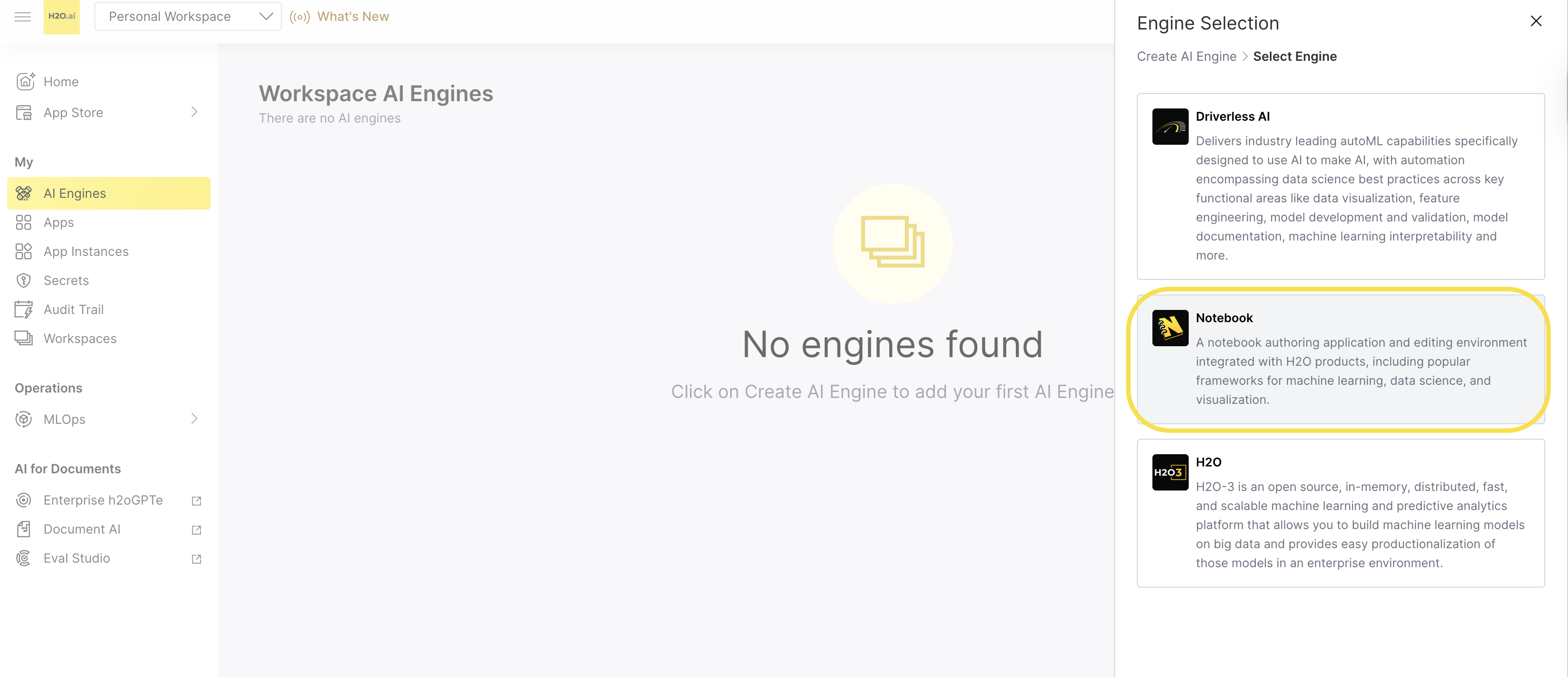Select the Notebook engine option
1568x677 pixels.
(1339, 359)
